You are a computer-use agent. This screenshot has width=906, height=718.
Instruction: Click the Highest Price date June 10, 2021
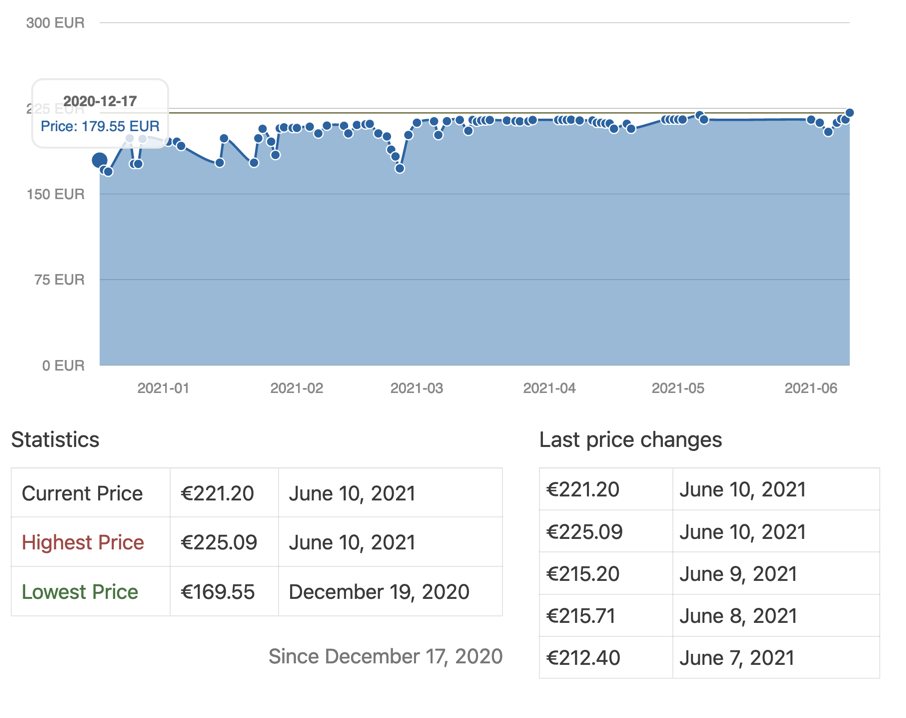(x=391, y=542)
